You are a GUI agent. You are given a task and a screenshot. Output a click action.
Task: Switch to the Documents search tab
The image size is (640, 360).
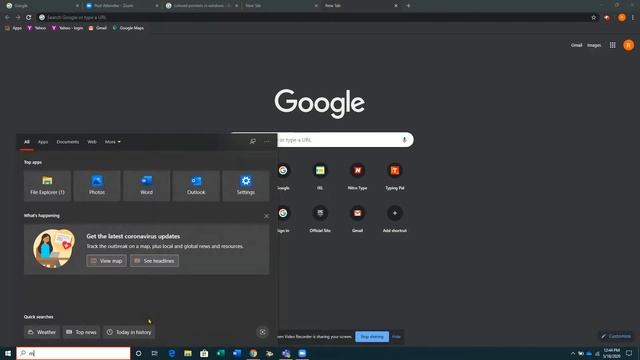point(68,142)
